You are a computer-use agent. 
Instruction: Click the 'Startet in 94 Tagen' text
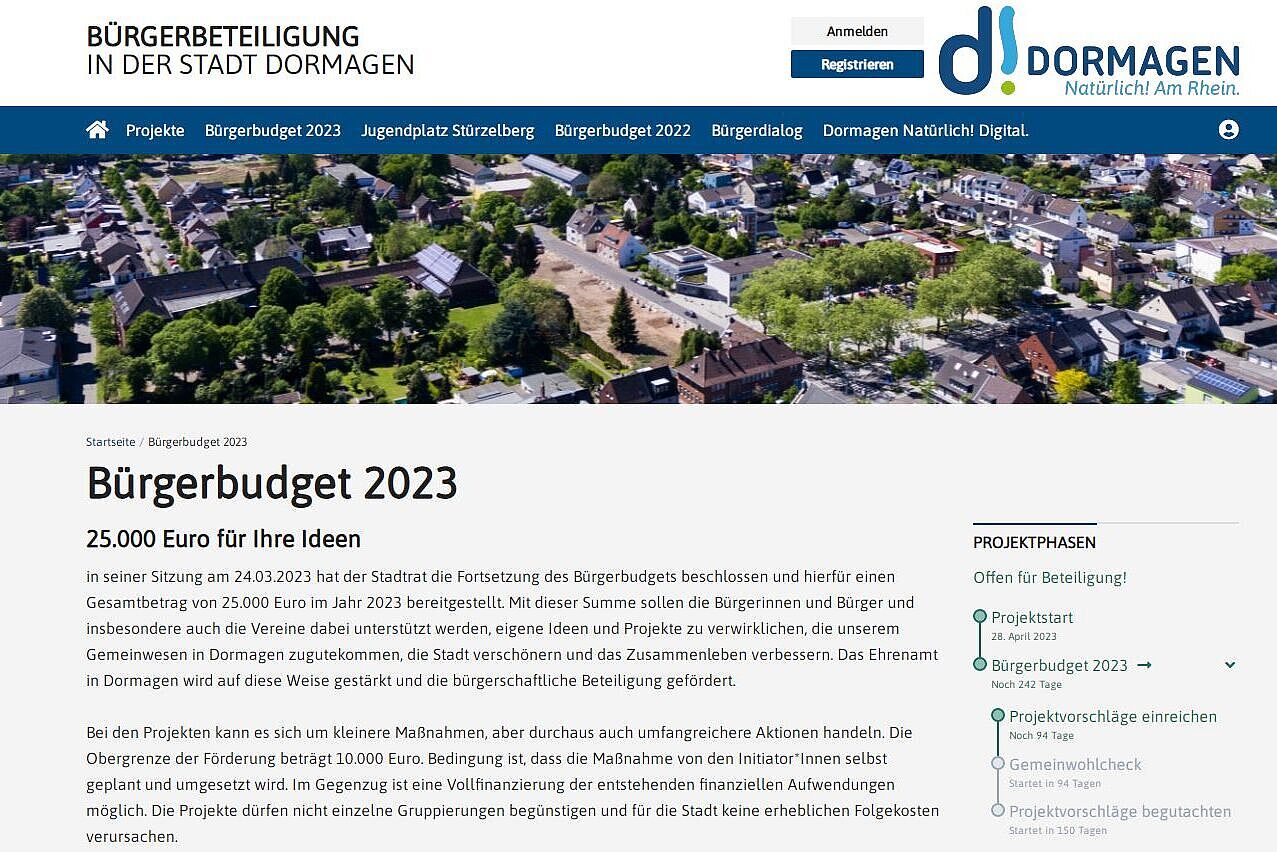(x=1055, y=784)
